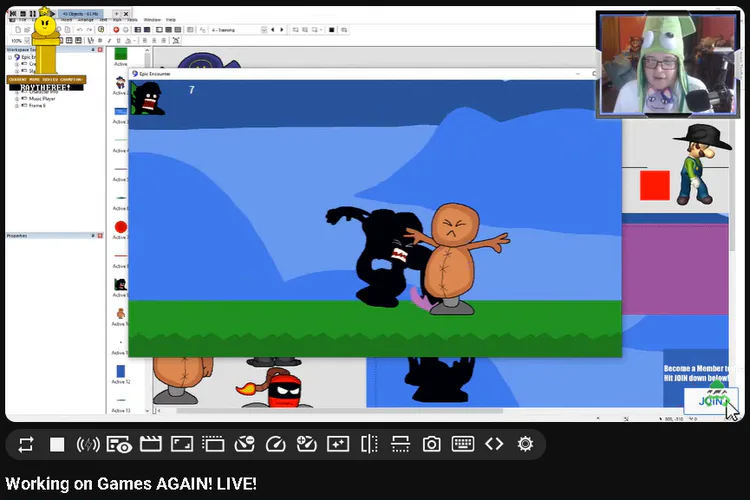Screen dimensions: 750x500
Task: Click the object list scroll down arrow
Action: coord(147,411)
